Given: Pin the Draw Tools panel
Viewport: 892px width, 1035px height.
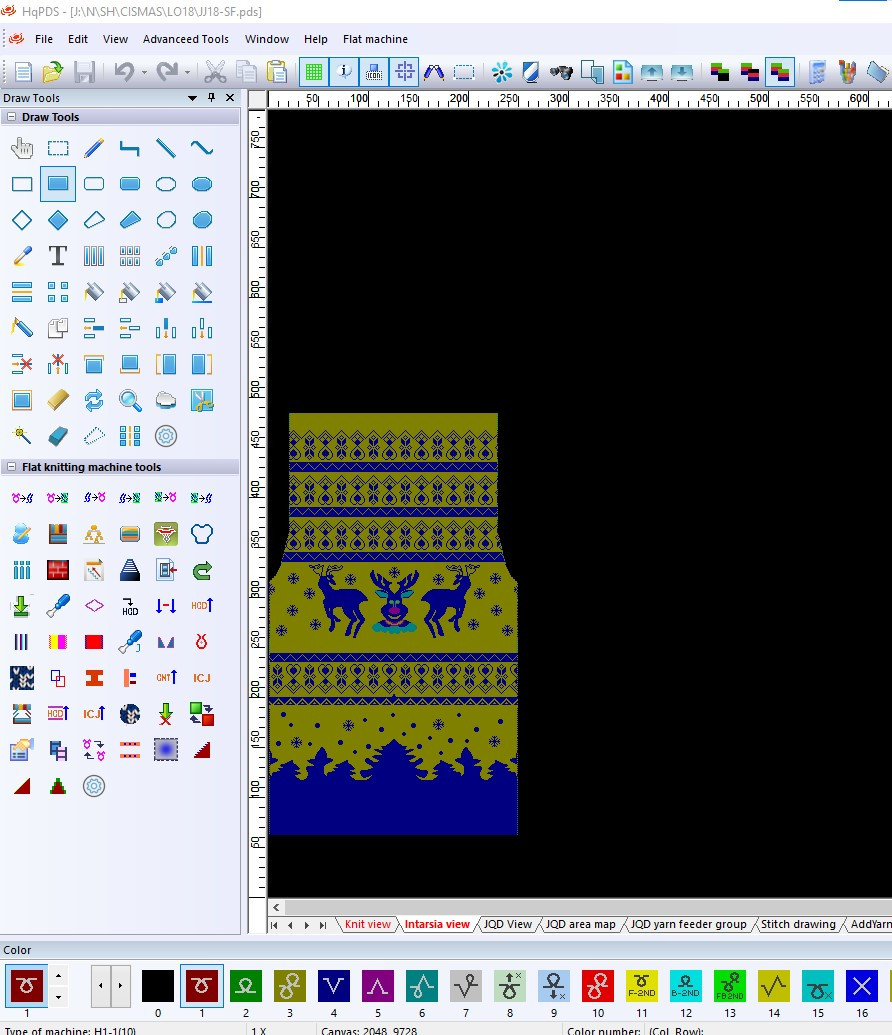Looking at the screenshot, I should [211, 98].
